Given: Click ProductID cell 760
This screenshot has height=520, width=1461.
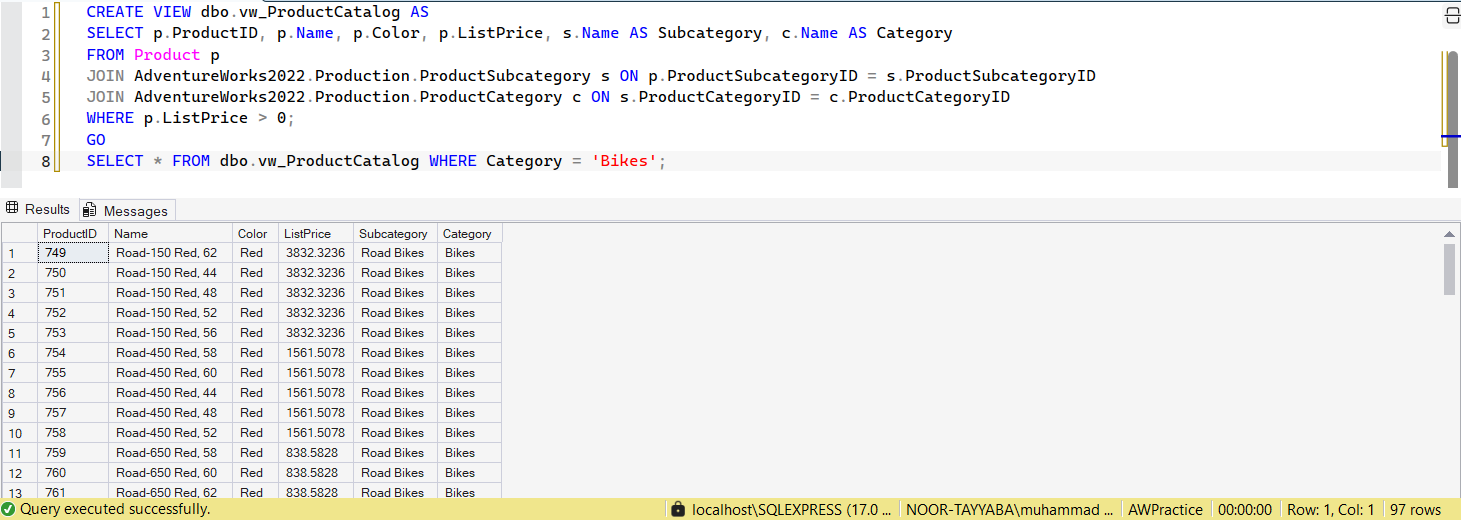Looking at the screenshot, I should [73, 473].
